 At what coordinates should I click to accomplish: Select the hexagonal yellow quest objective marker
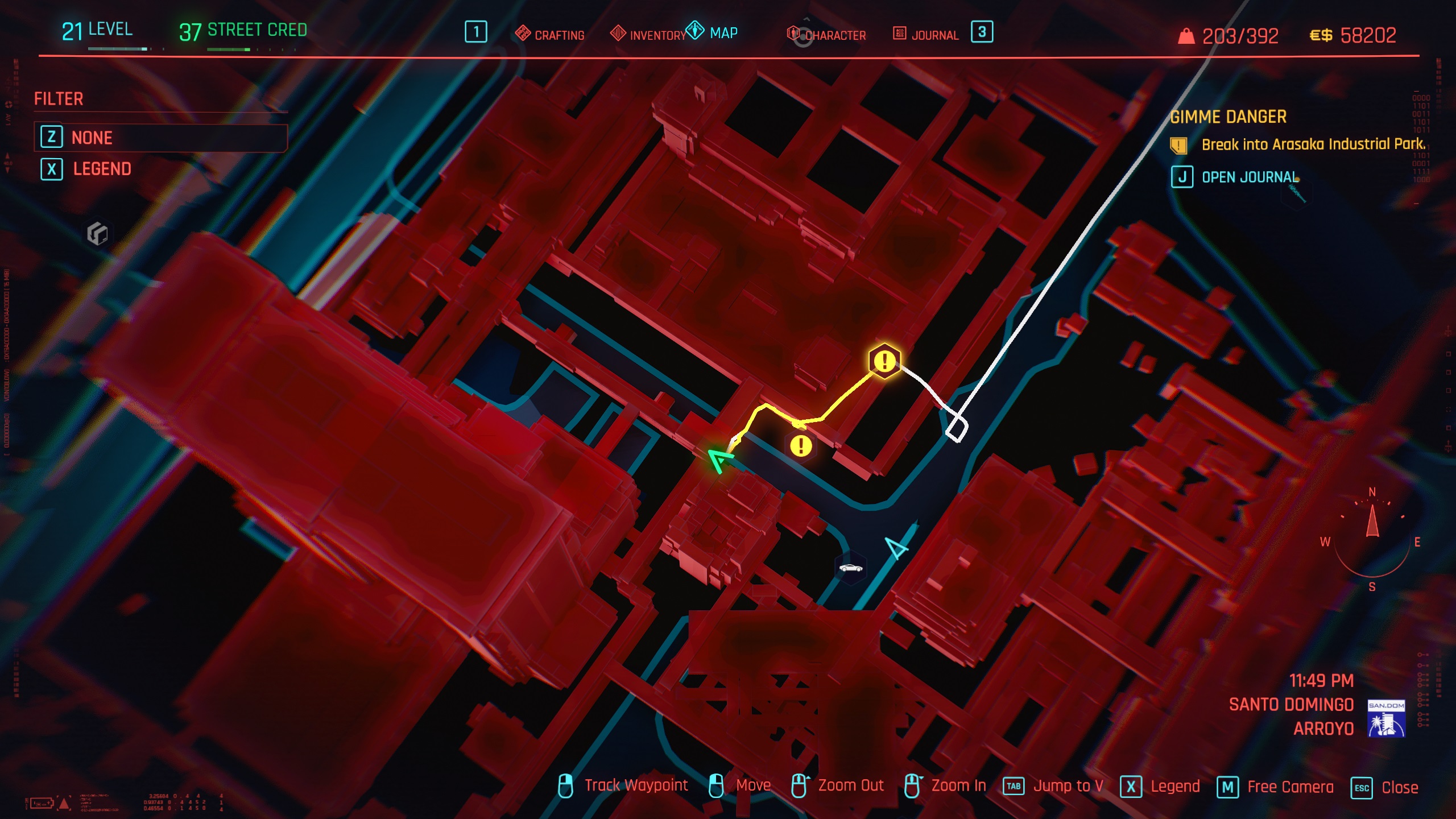point(884,361)
